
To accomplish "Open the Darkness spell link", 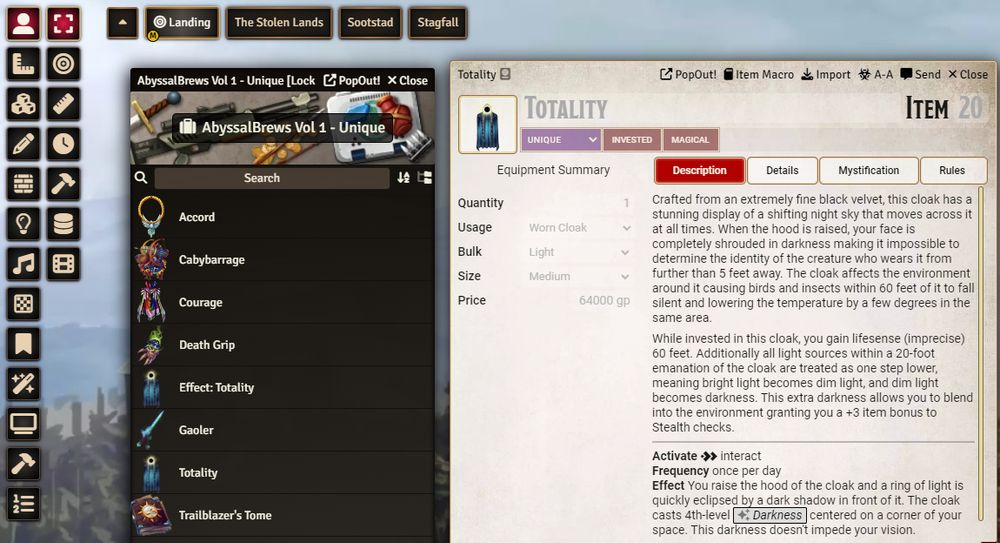I will (x=770, y=515).
